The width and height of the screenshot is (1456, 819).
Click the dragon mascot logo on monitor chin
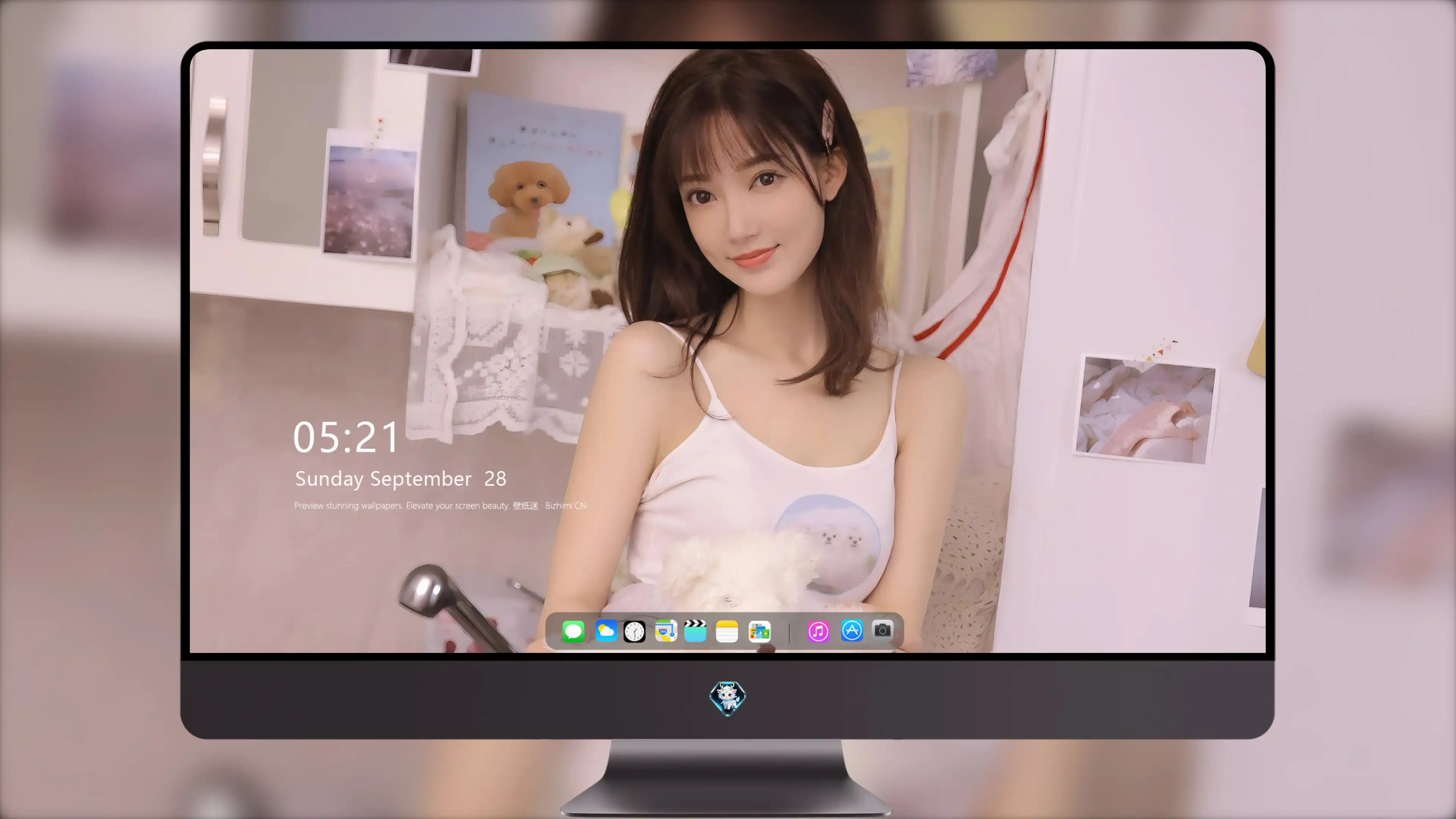[x=728, y=698]
